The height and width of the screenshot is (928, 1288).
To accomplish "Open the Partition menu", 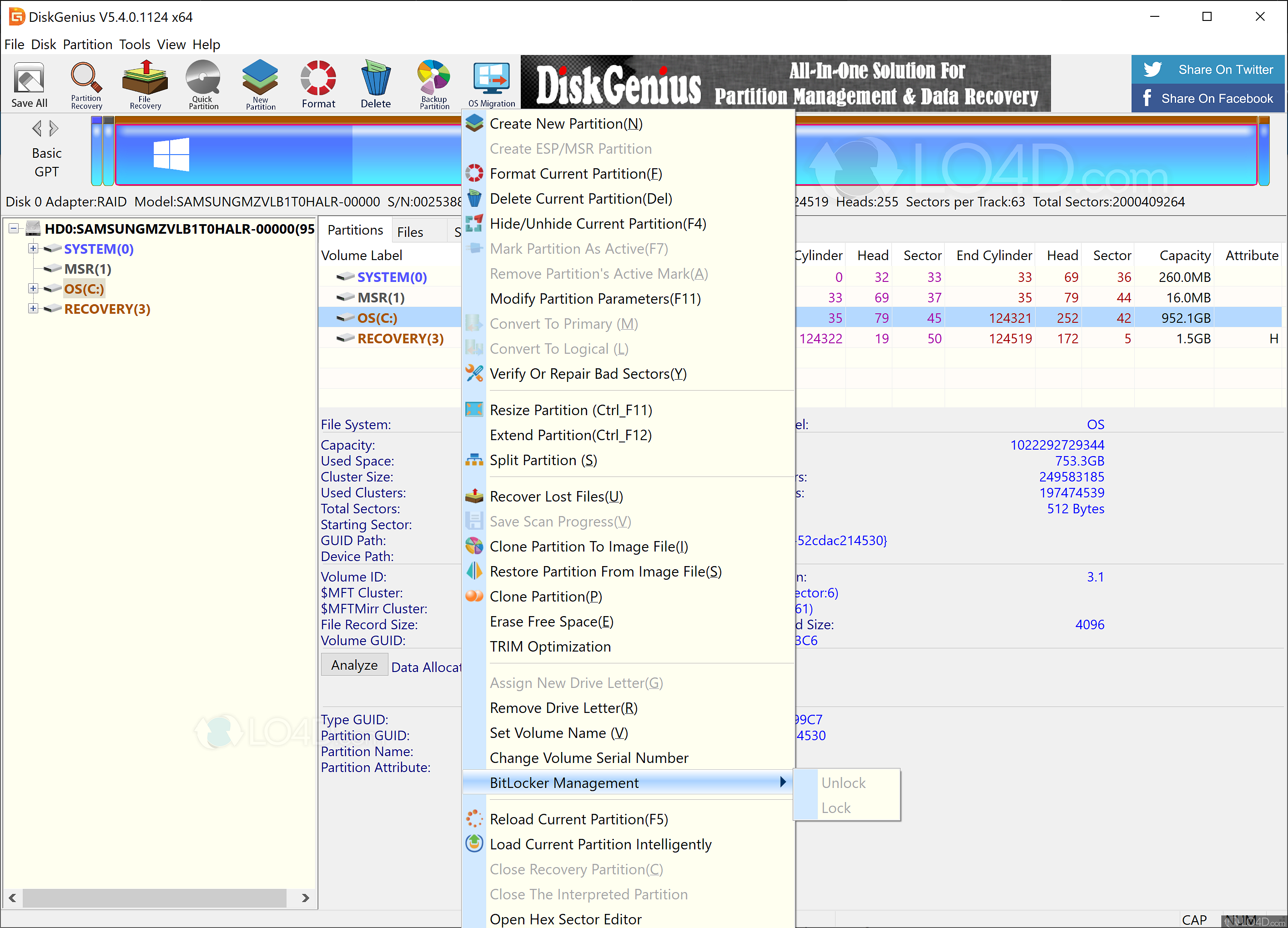I will pyautogui.click(x=87, y=44).
